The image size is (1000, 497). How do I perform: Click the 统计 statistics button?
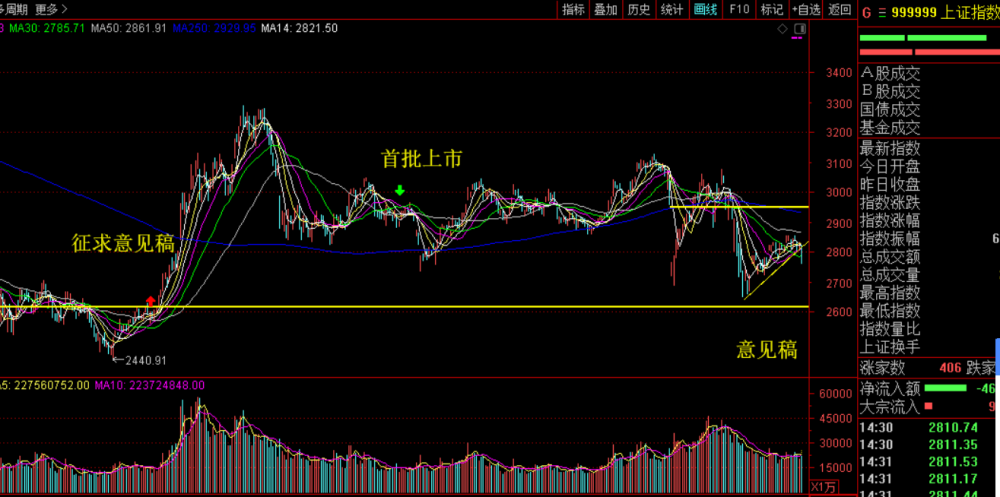[x=672, y=9]
